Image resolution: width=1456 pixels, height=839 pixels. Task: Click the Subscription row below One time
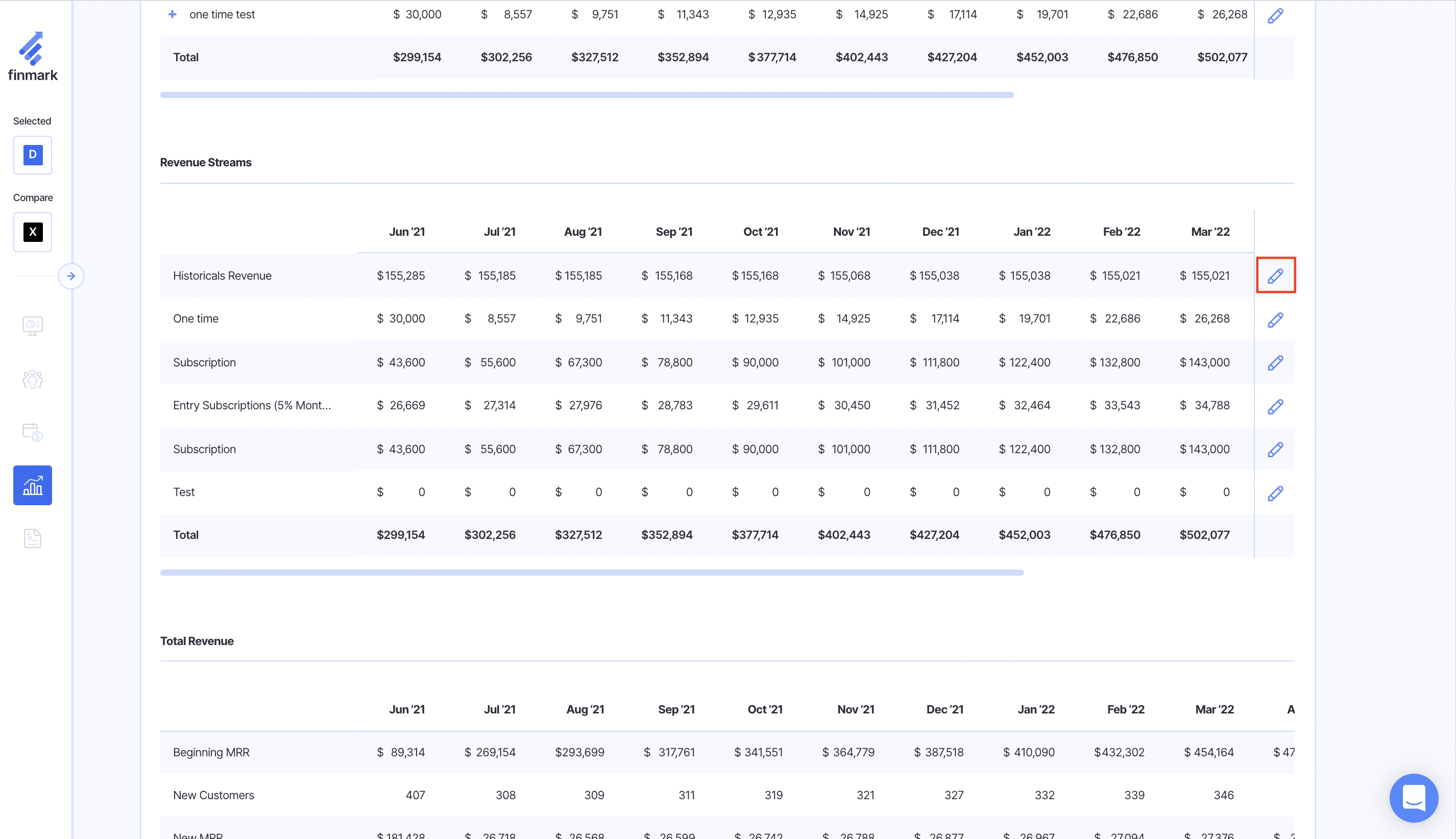pyautogui.click(x=204, y=362)
